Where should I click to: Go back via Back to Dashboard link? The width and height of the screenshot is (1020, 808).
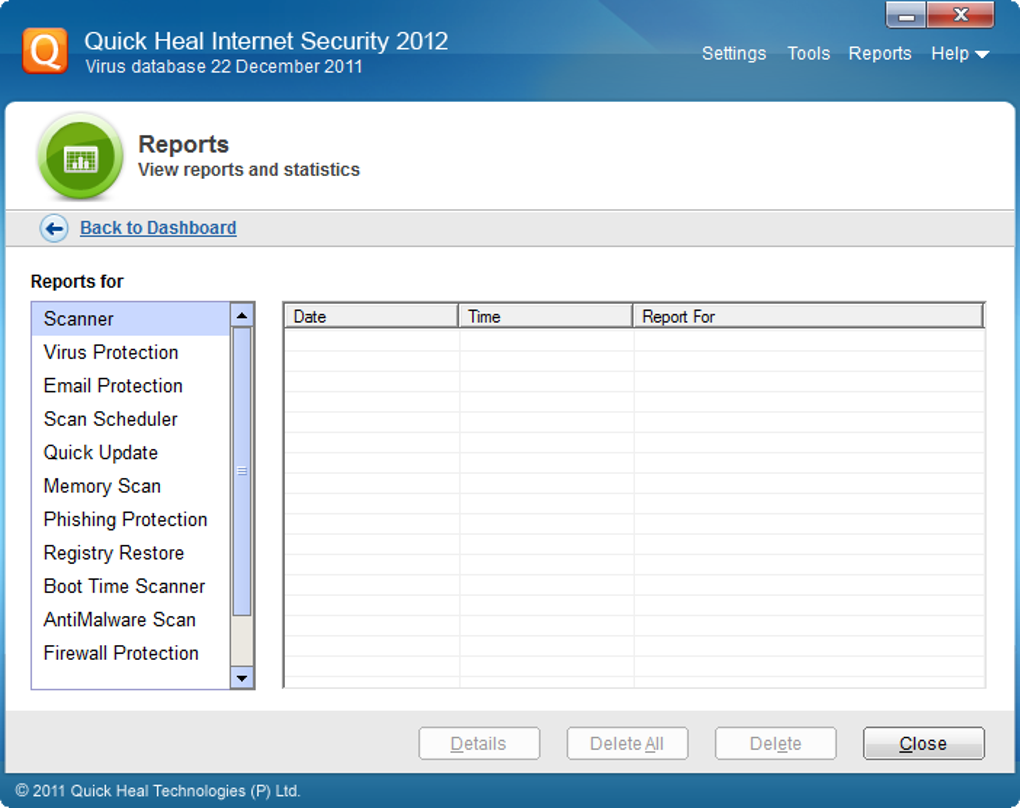pos(158,228)
